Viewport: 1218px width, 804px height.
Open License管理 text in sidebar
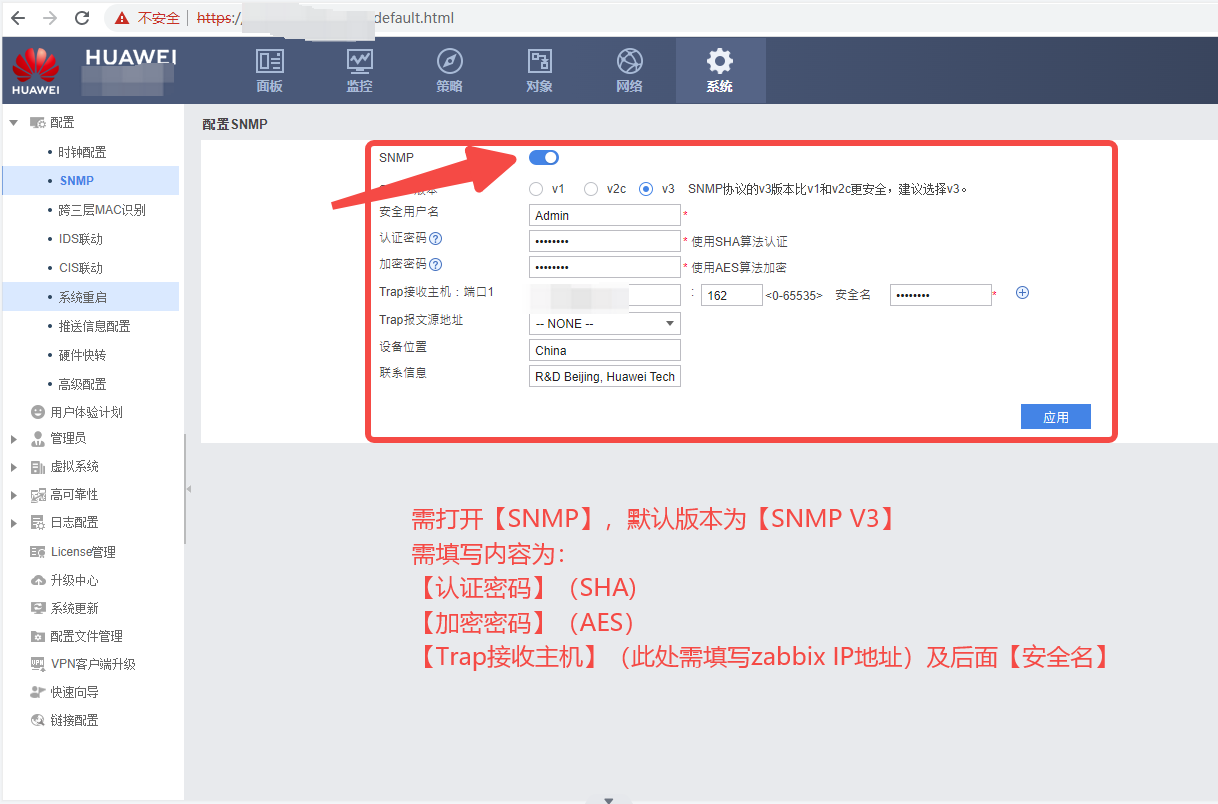tap(83, 552)
